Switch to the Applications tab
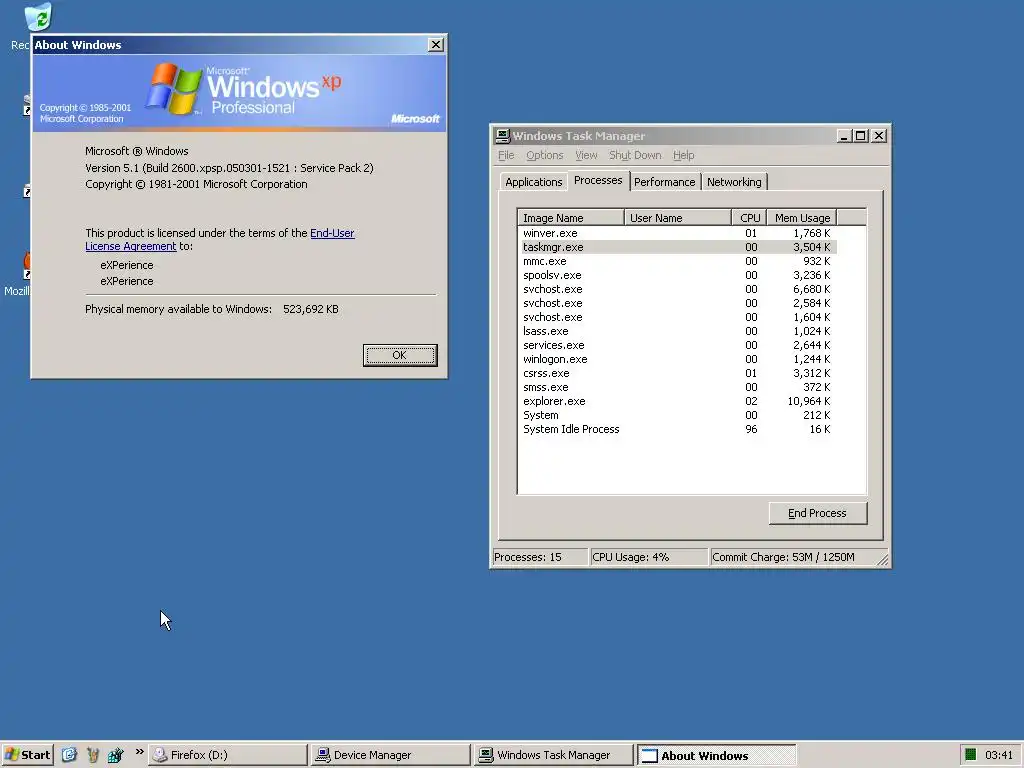The image size is (1024, 768). (x=534, y=182)
